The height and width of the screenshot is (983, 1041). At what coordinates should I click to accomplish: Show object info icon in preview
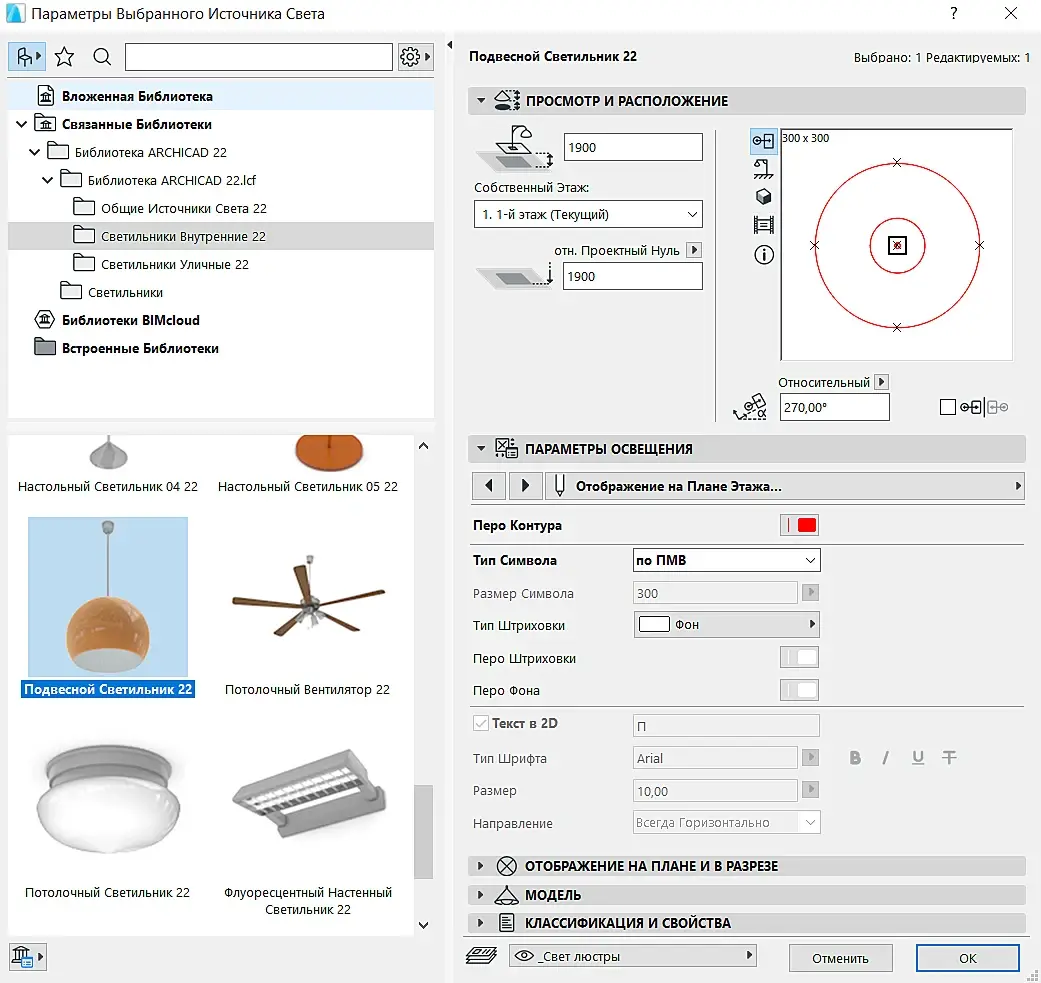(763, 255)
